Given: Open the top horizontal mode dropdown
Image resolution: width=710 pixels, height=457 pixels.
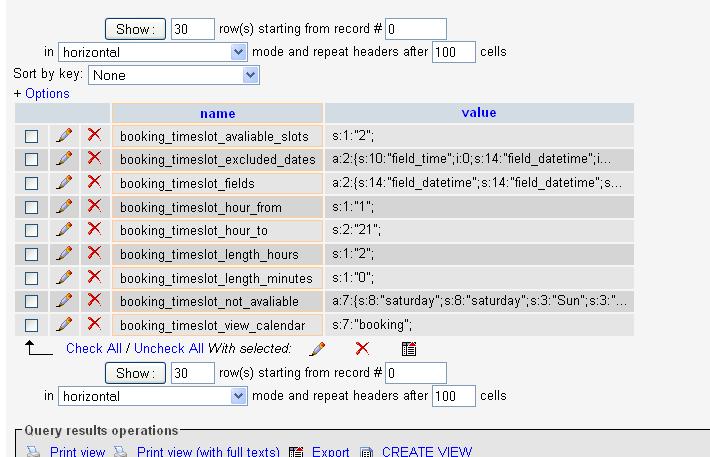Looking at the screenshot, I should point(153,52).
